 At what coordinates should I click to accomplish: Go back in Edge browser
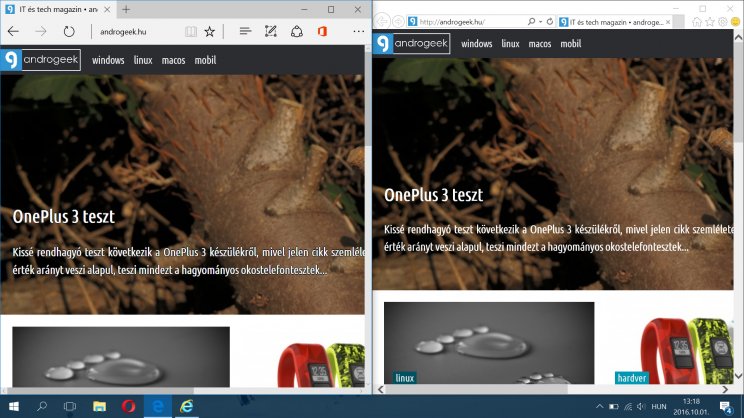[13, 32]
